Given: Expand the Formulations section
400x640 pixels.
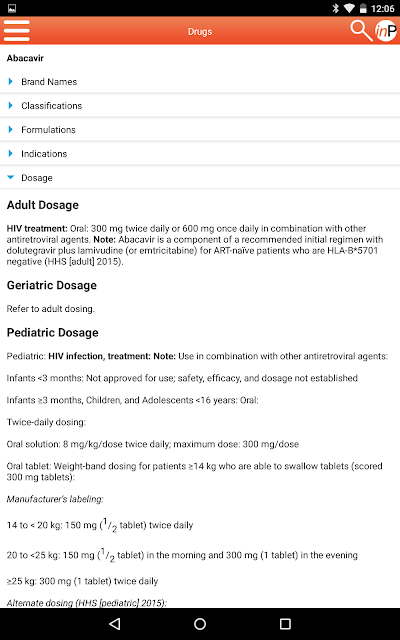Looking at the screenshot, I should coord(200,130).
